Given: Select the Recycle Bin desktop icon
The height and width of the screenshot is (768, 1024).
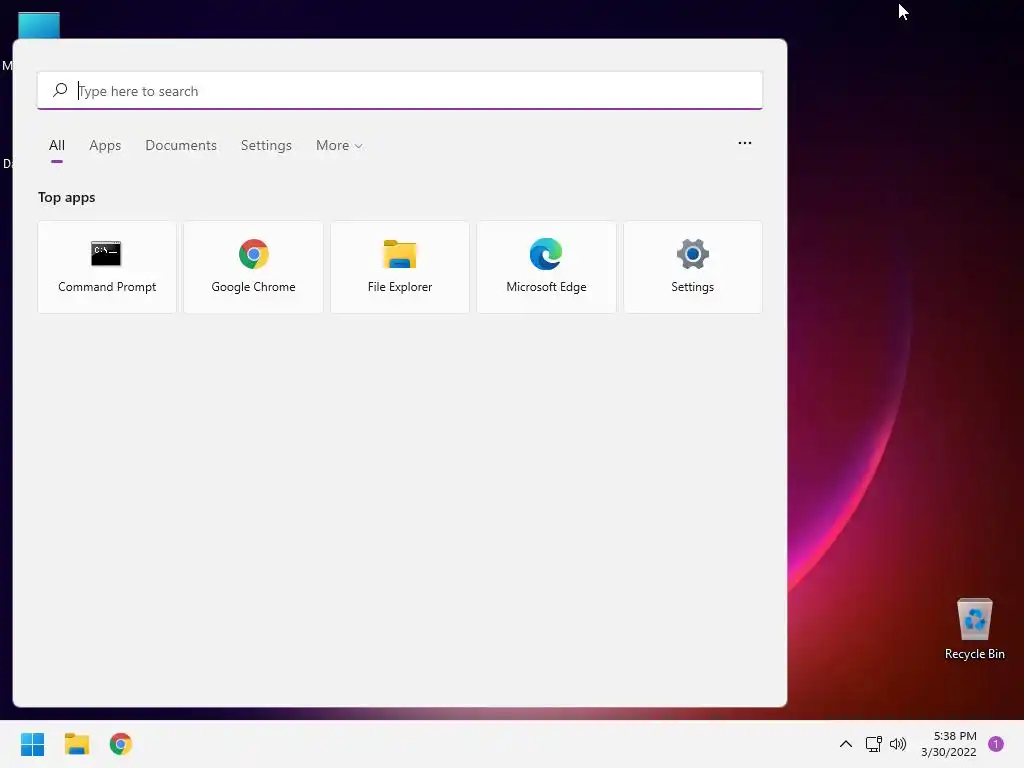Looking at the screenshot, I should pos(974,630).
